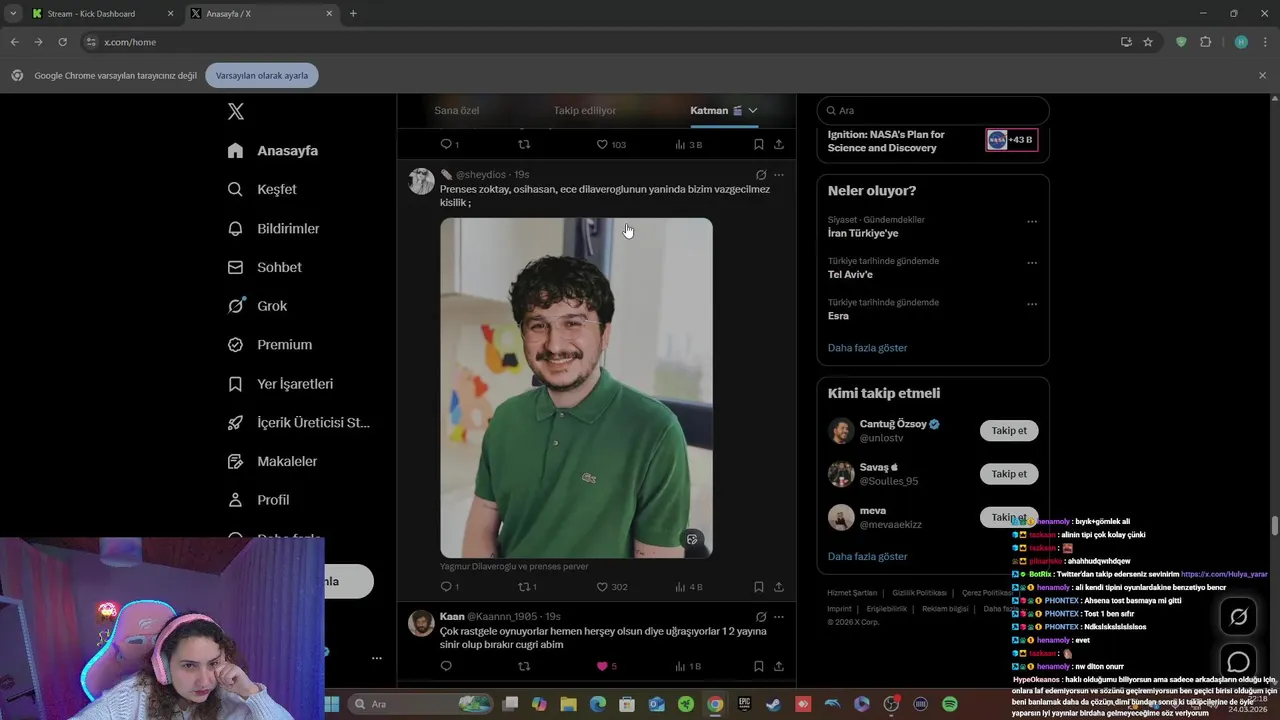Viewport: 1280px width, 720px height.
Task: Reply to Kaan's post
Action: [446, 666]
